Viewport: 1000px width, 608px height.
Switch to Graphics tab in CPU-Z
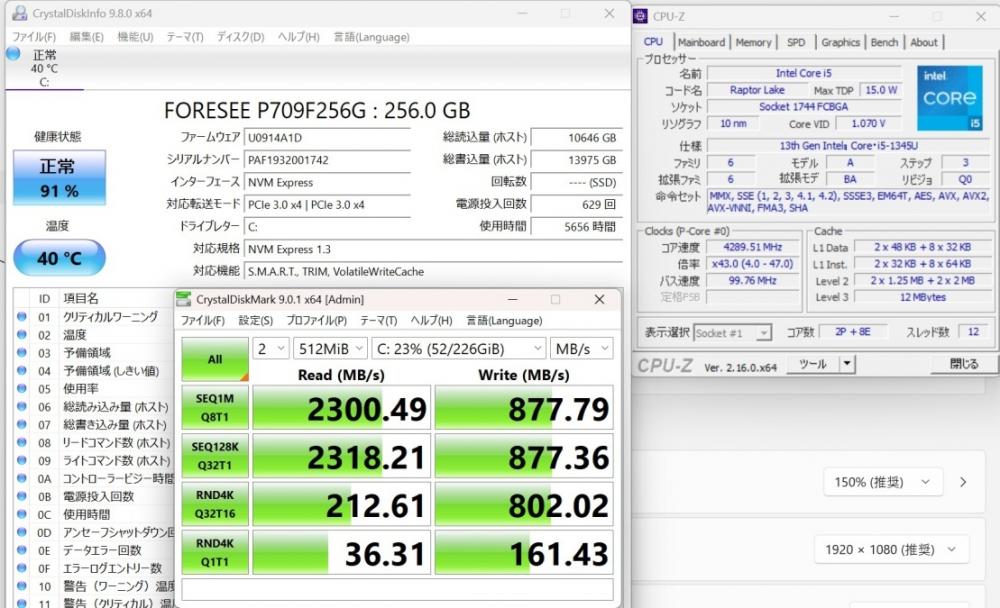tap(841, 42)
